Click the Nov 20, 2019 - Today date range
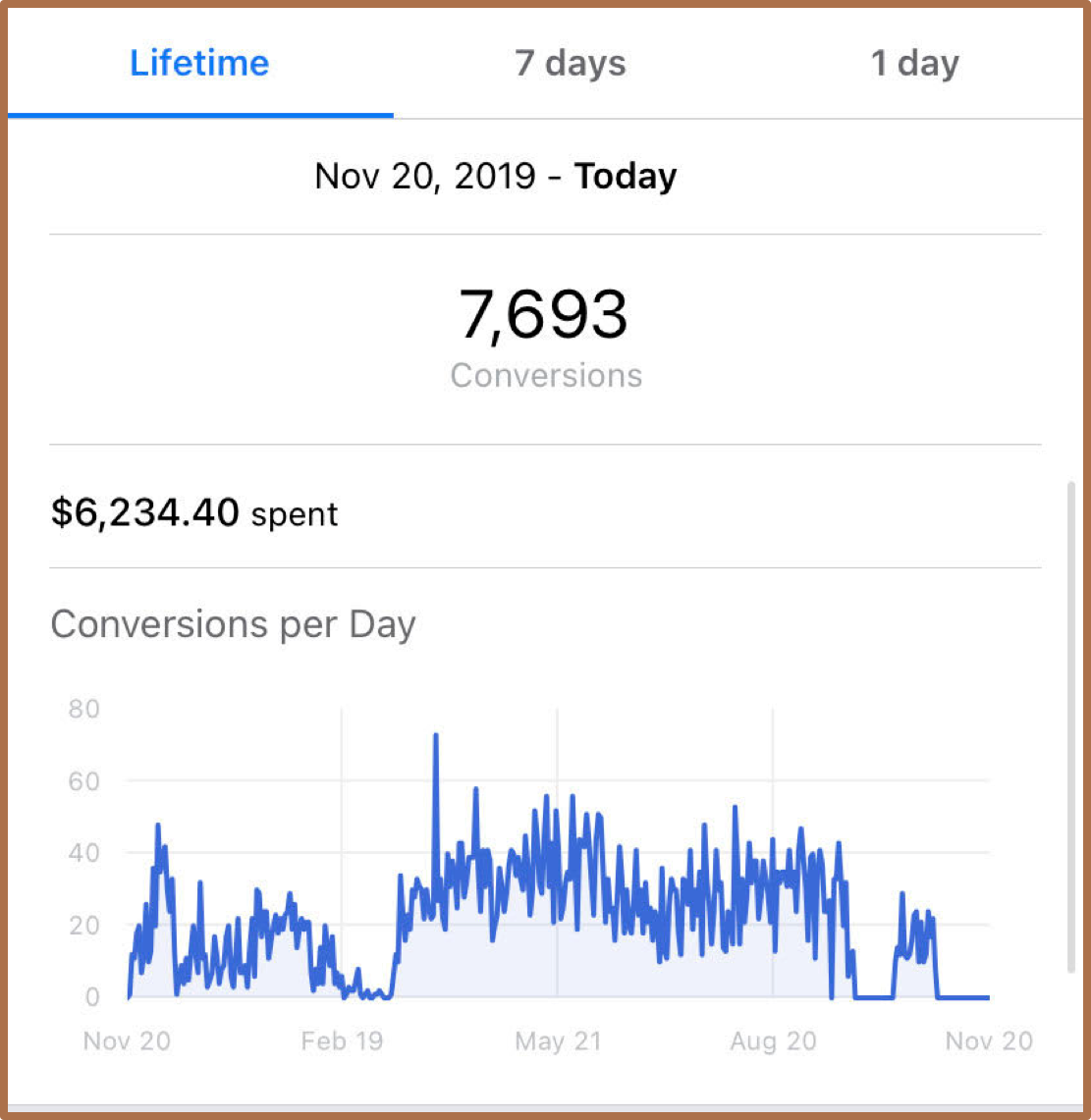1091x1120 pixels. [x=495, y=176]
